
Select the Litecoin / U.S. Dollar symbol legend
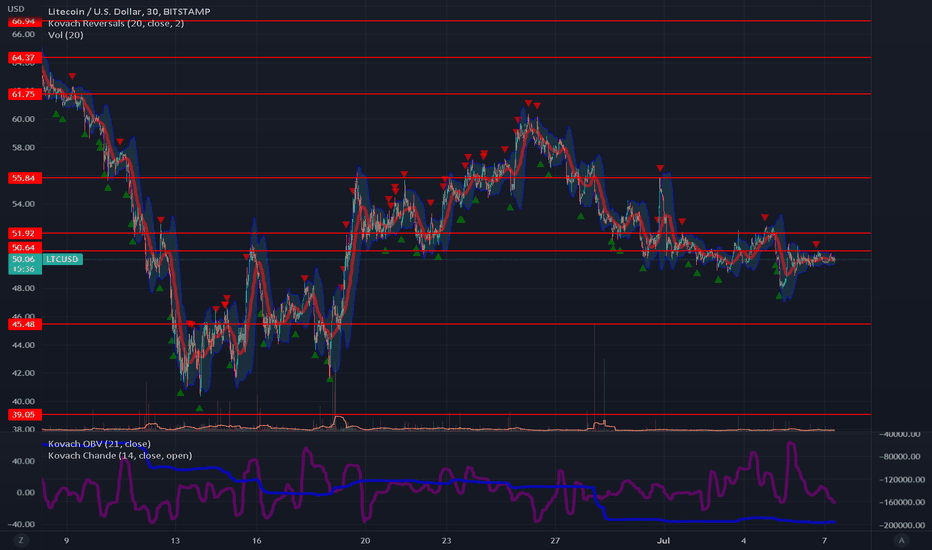(129, 11)
